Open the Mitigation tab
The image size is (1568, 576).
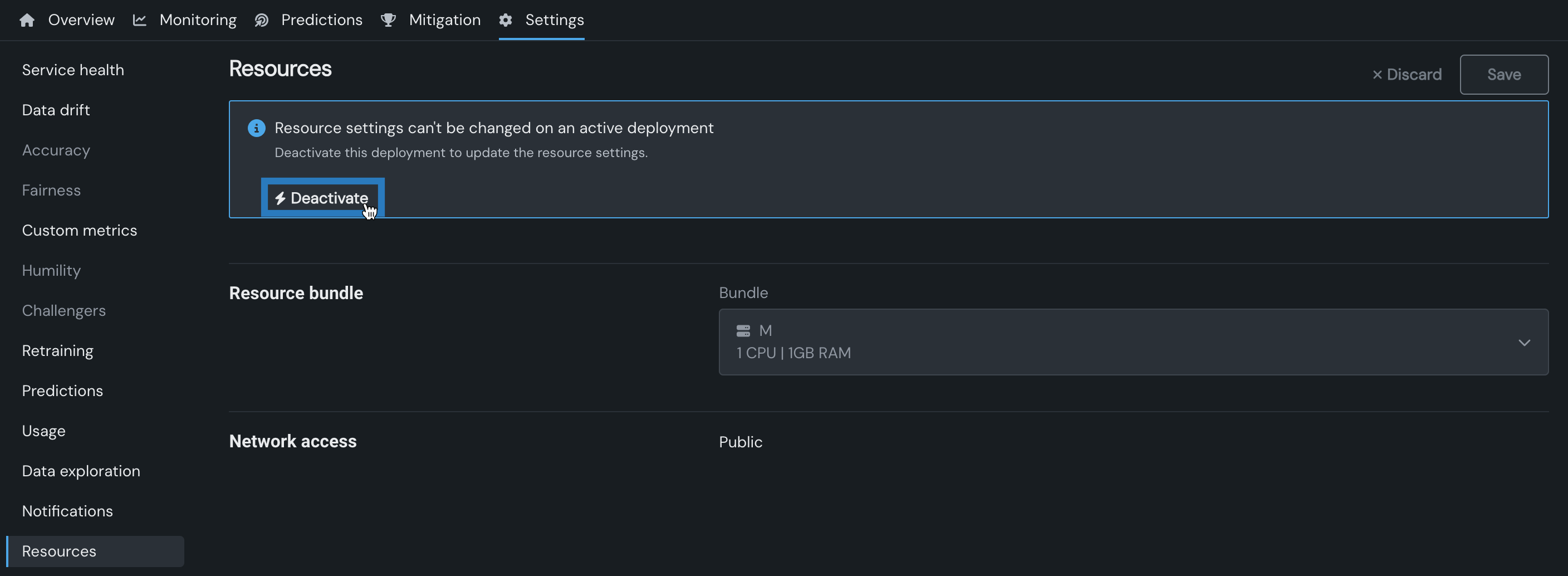pos(444,20)
